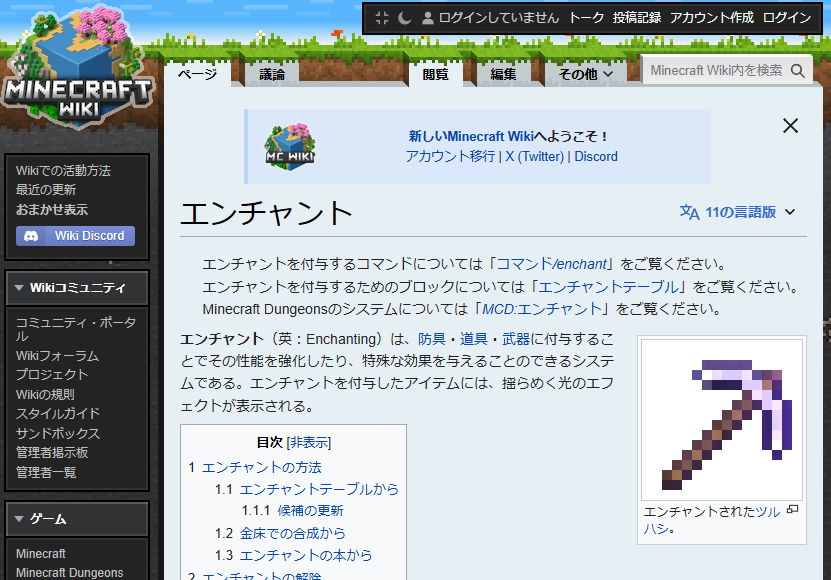Click the MC Wiki cube icon in banner
Image resolution: width=831 pixels, height=580 pixels.
[x=290, y=147]
